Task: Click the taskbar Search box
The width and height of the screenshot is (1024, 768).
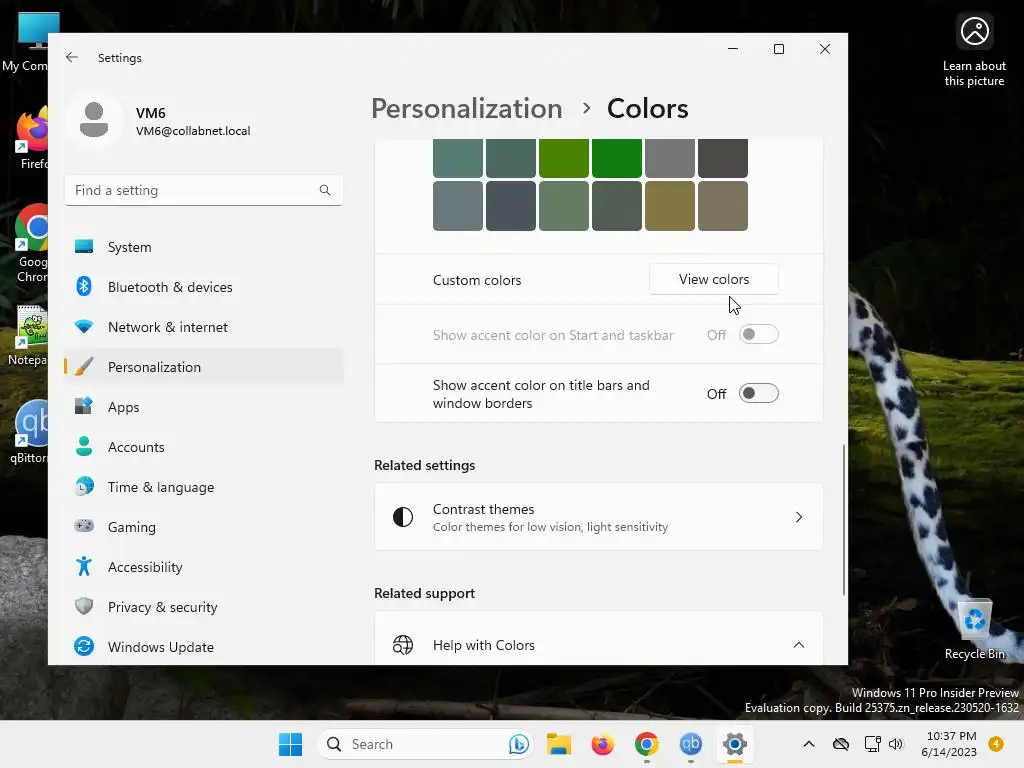Action: 424,744
